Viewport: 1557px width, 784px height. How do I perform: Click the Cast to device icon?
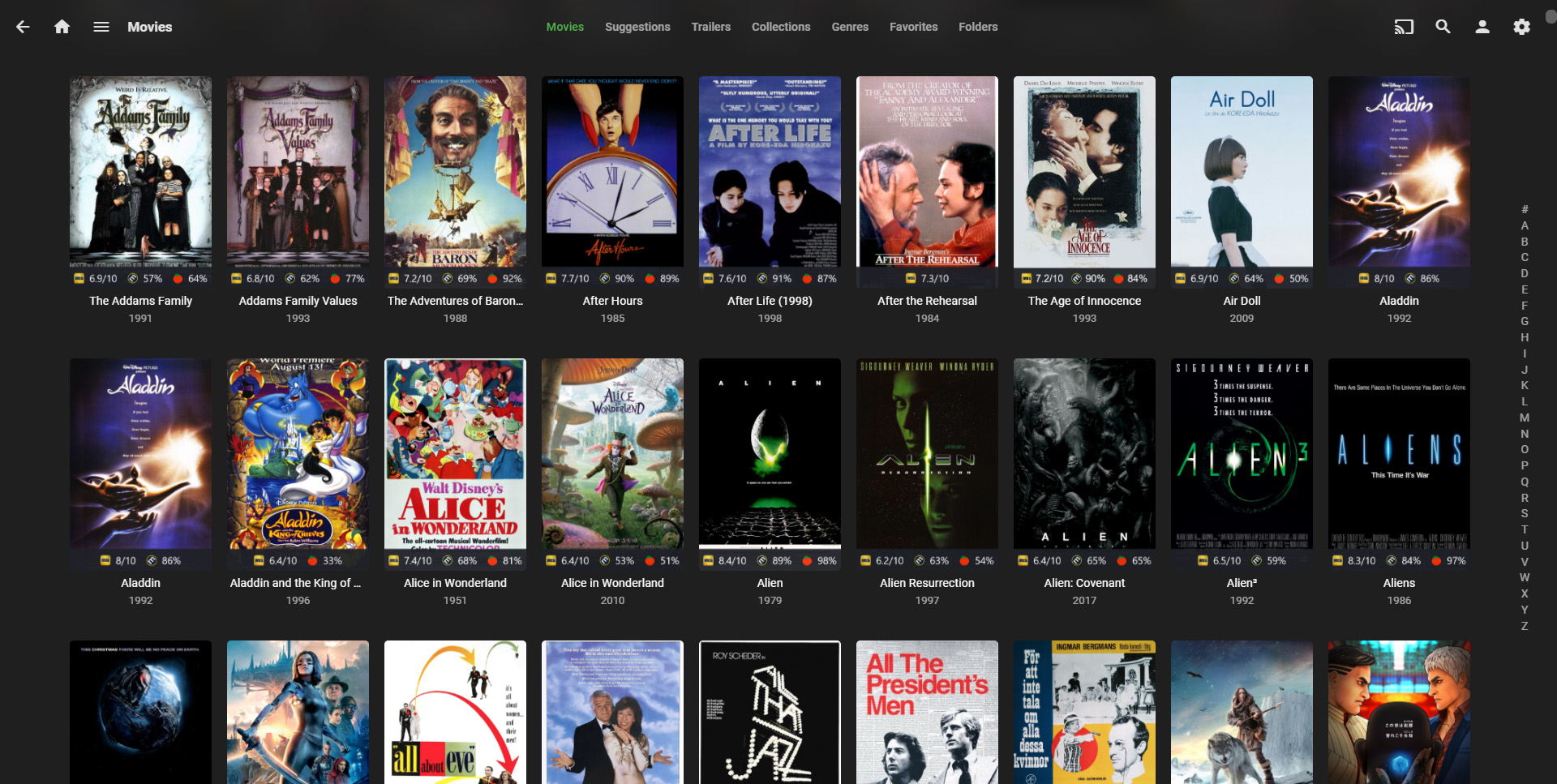[1403, 27]
